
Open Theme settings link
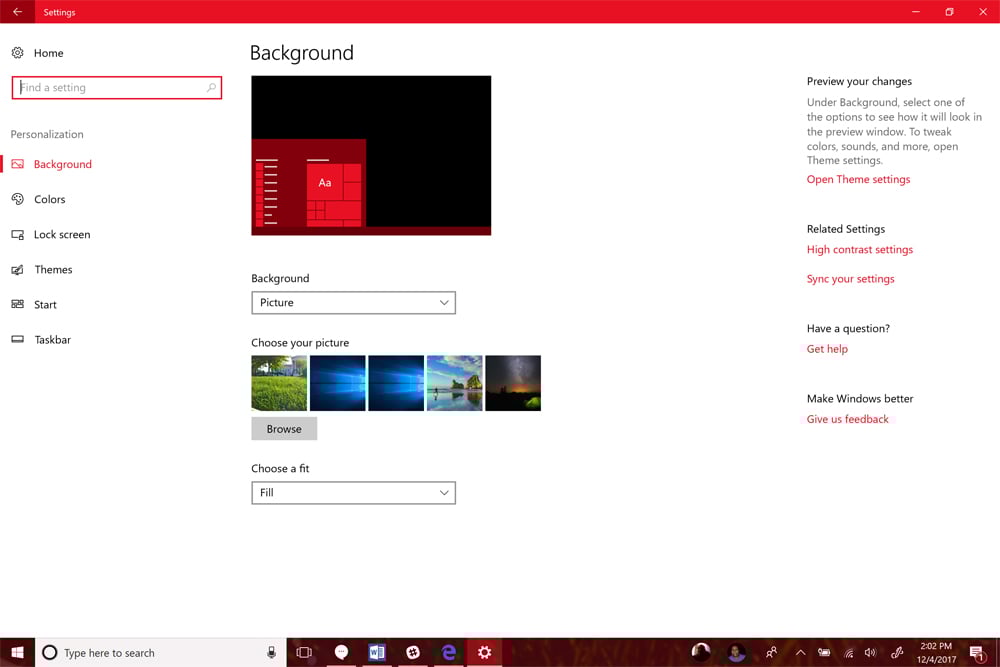pos(858,179)
